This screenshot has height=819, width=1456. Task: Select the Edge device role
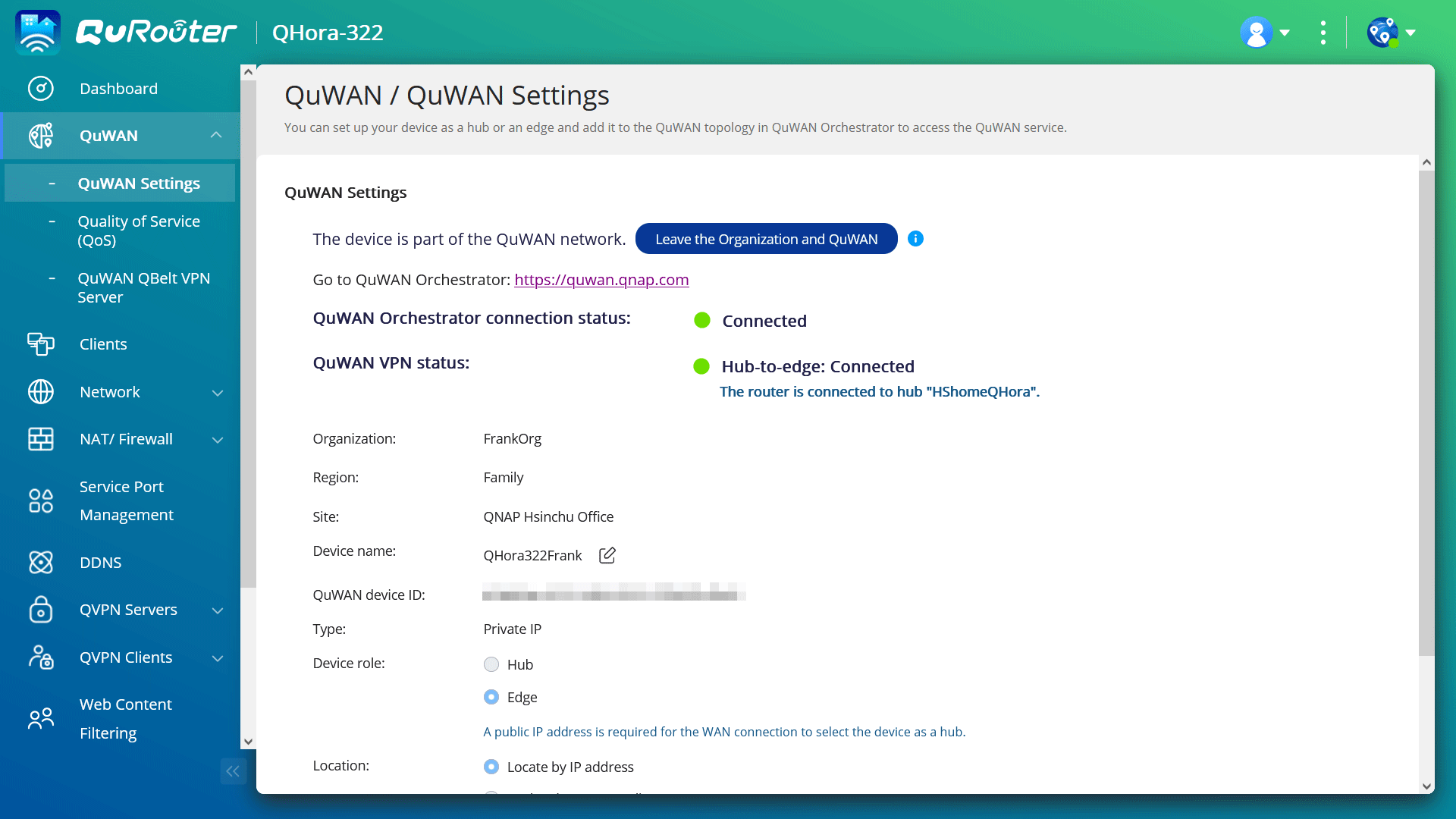point(491,697)
